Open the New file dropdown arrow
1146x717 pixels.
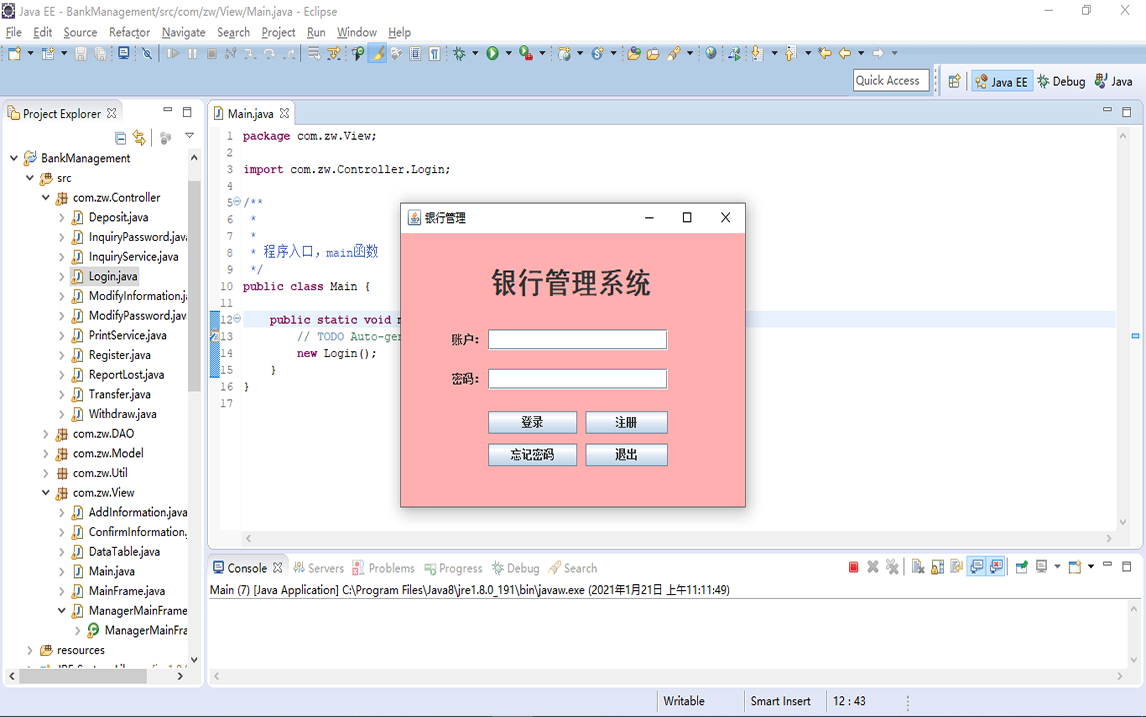(x=31, y=53)
